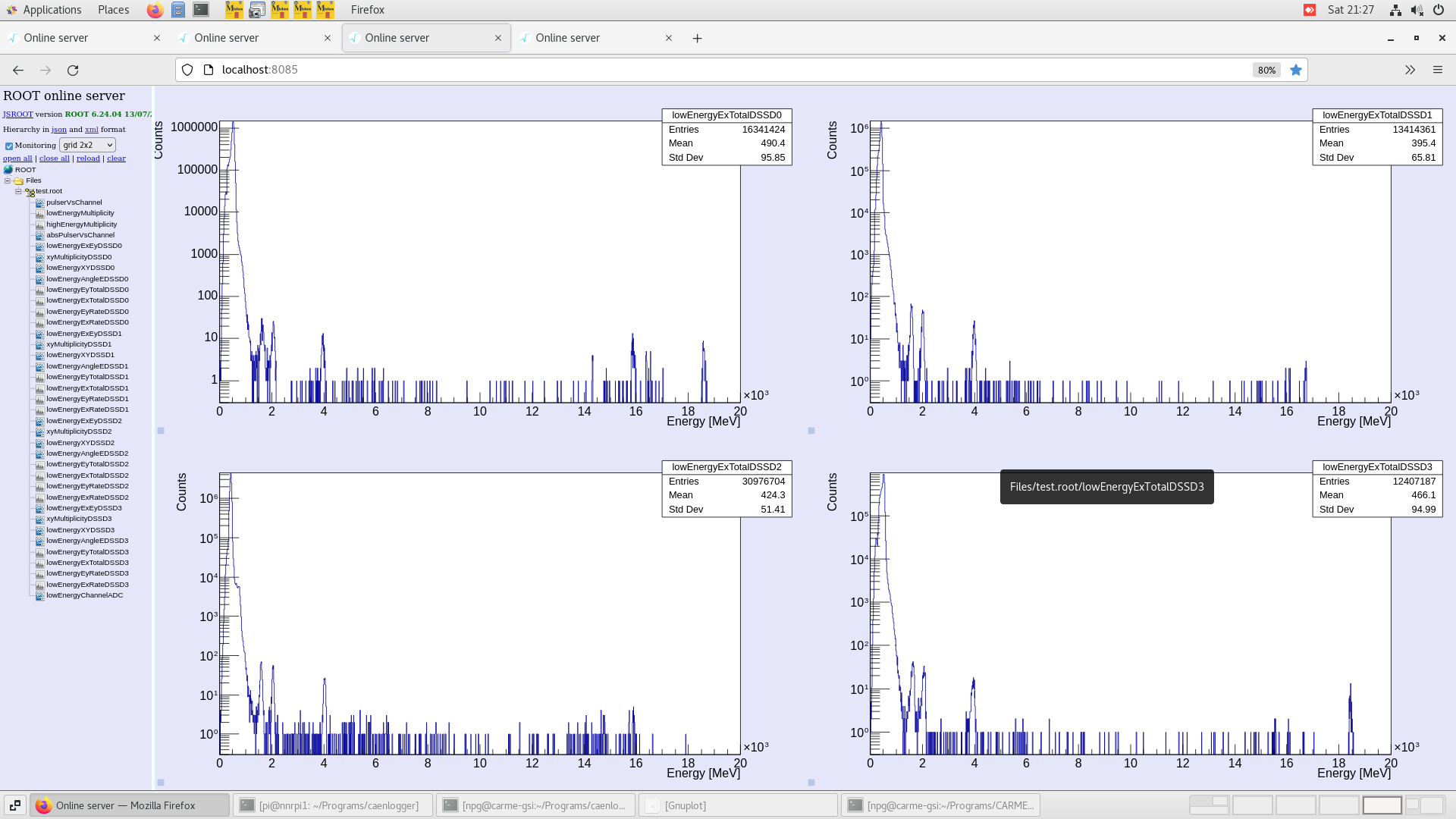Click the 80% zoom level indicator

[x=1266, y=70]
